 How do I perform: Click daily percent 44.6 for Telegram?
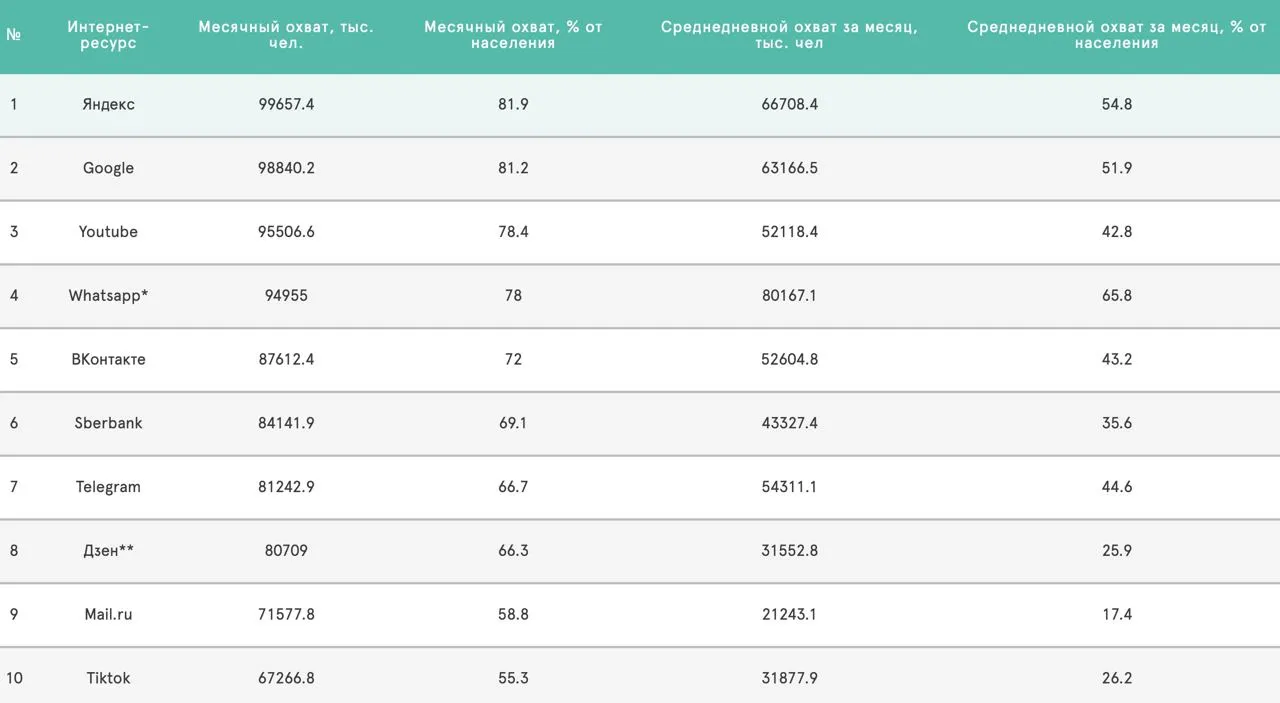[1117, 487]
